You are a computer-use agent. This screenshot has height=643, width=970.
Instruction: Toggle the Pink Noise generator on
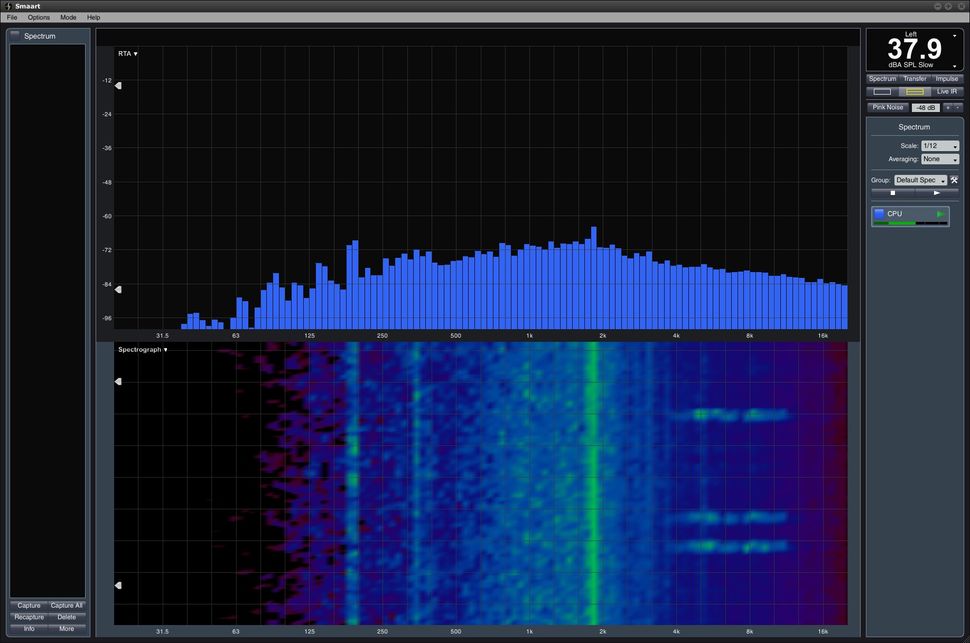888,108
